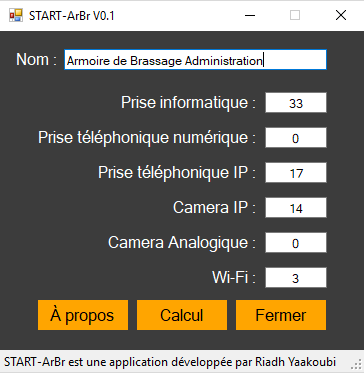Screen dimensions: 364x373
Task: Click the resize grip in status bar corner
Action: coord(357,363)
